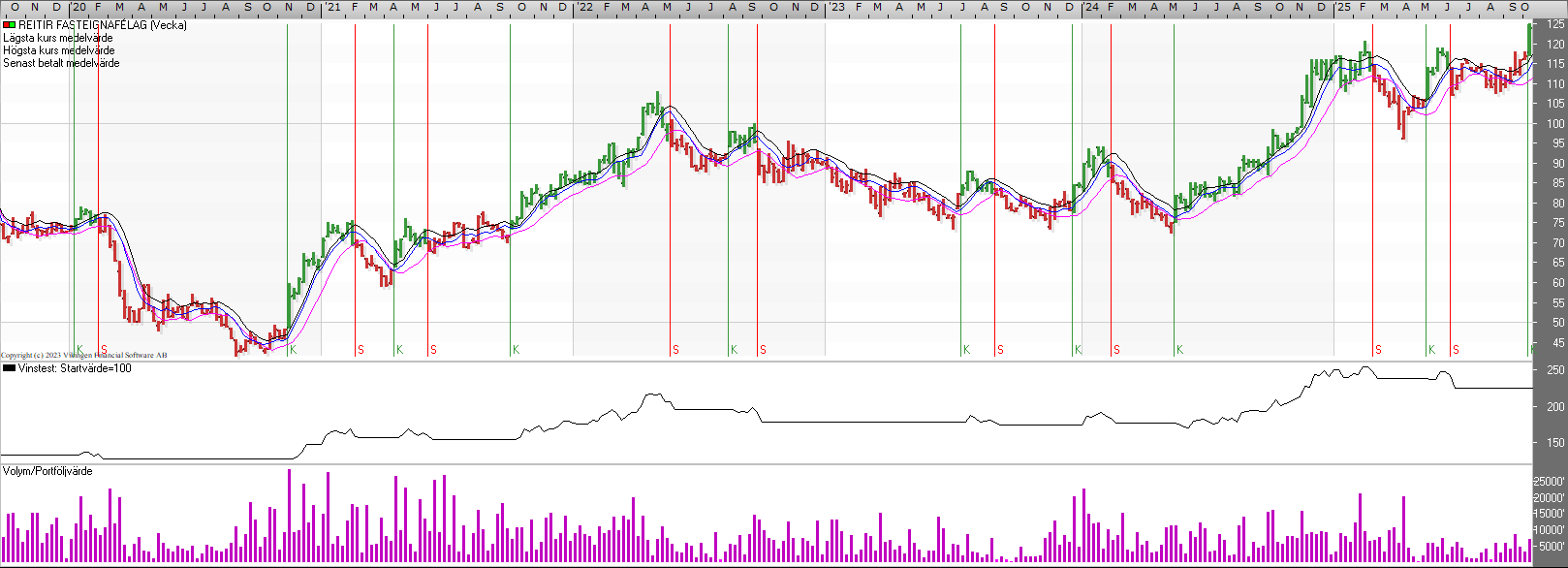This screenshot has height=568, width=1568.
Task: Click the 25000' label on volume axis
Action: coord(1549,482)
